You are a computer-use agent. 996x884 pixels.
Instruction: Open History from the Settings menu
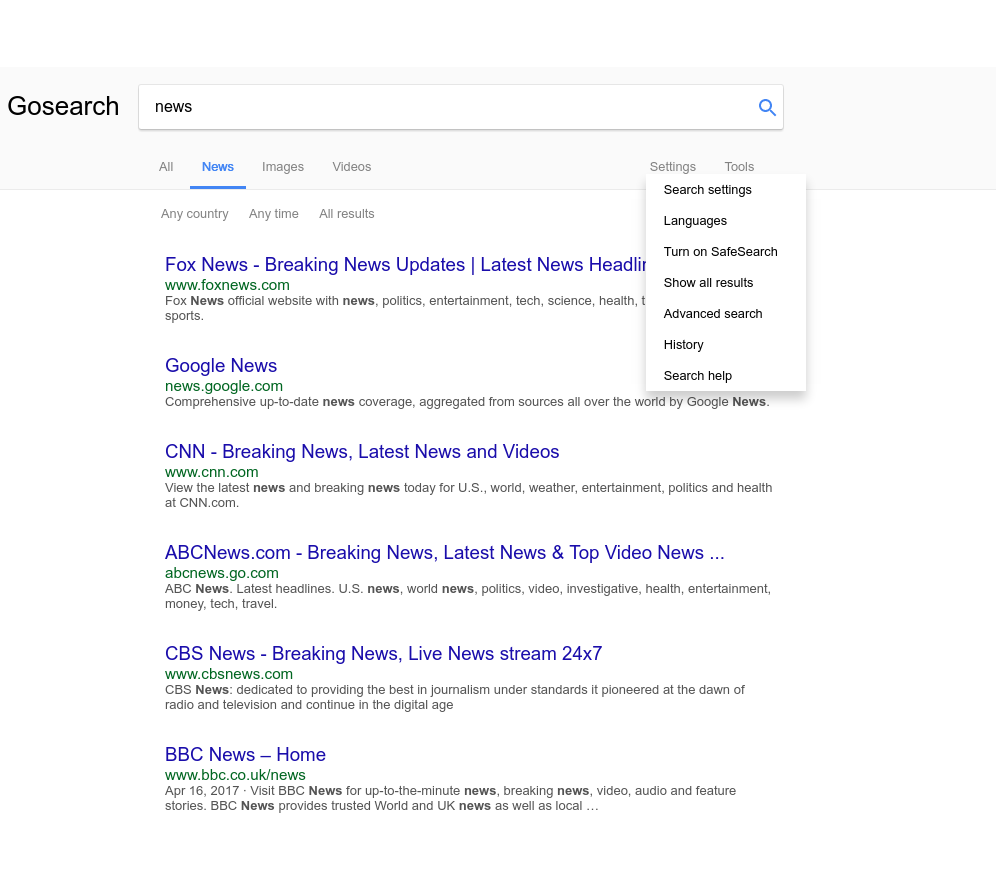pos(726,345)
